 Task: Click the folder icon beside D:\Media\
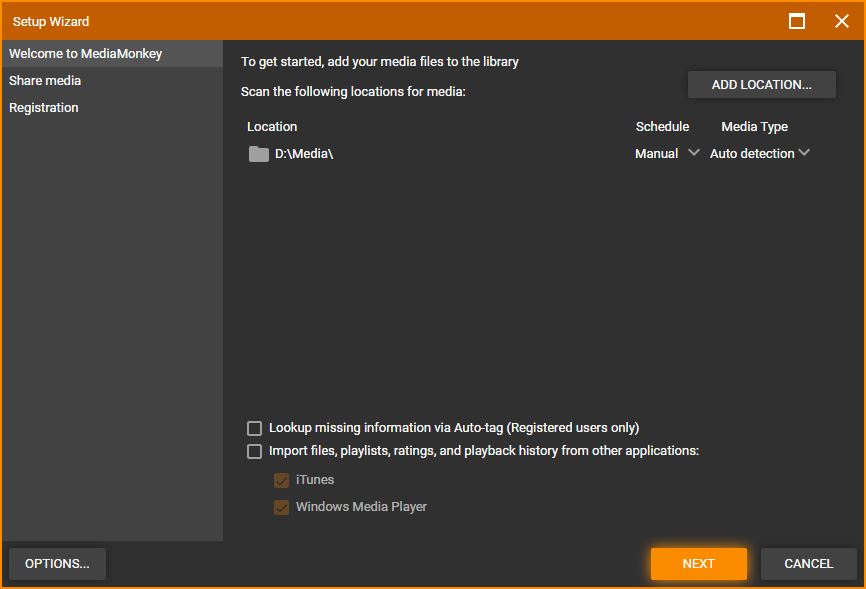(259, 154)
